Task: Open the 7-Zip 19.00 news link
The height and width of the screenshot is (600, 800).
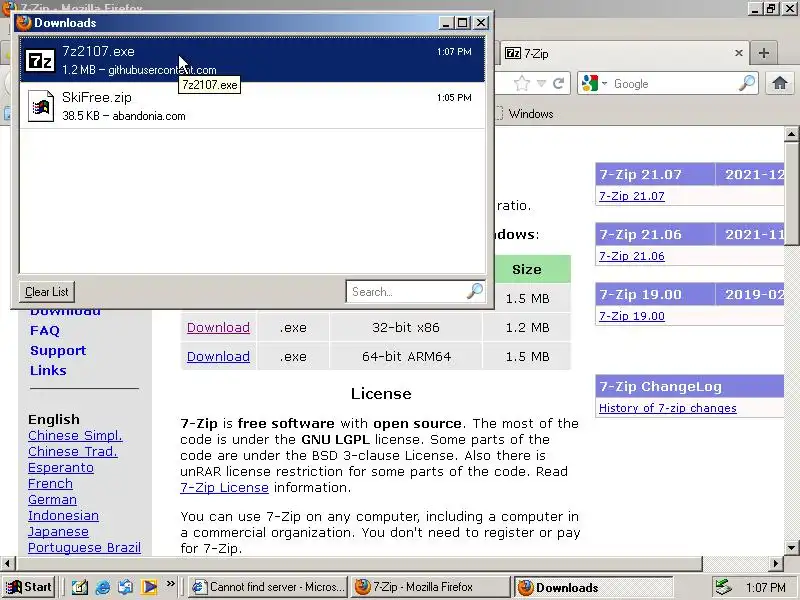Action: click(x=632, y=316)
